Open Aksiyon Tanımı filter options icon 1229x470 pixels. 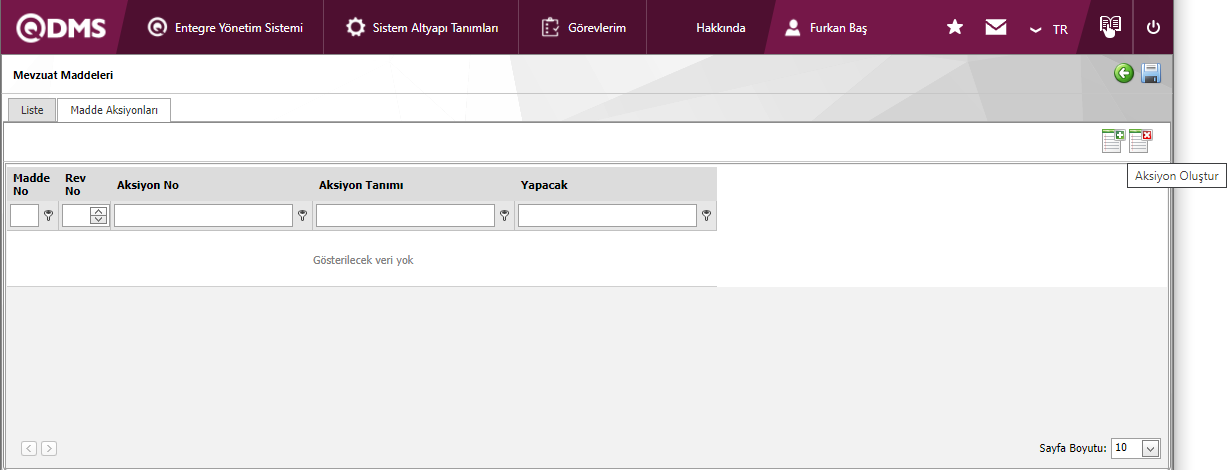coord(504,215)
